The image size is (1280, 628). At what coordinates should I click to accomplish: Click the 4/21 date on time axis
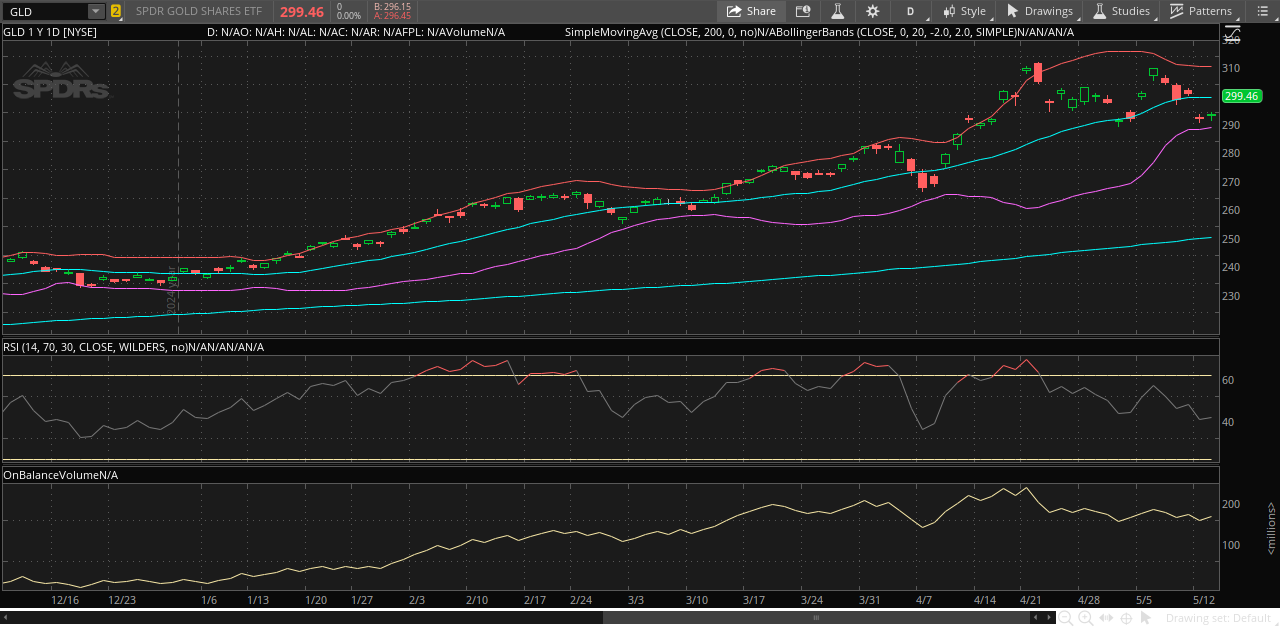click(1031, 600)
